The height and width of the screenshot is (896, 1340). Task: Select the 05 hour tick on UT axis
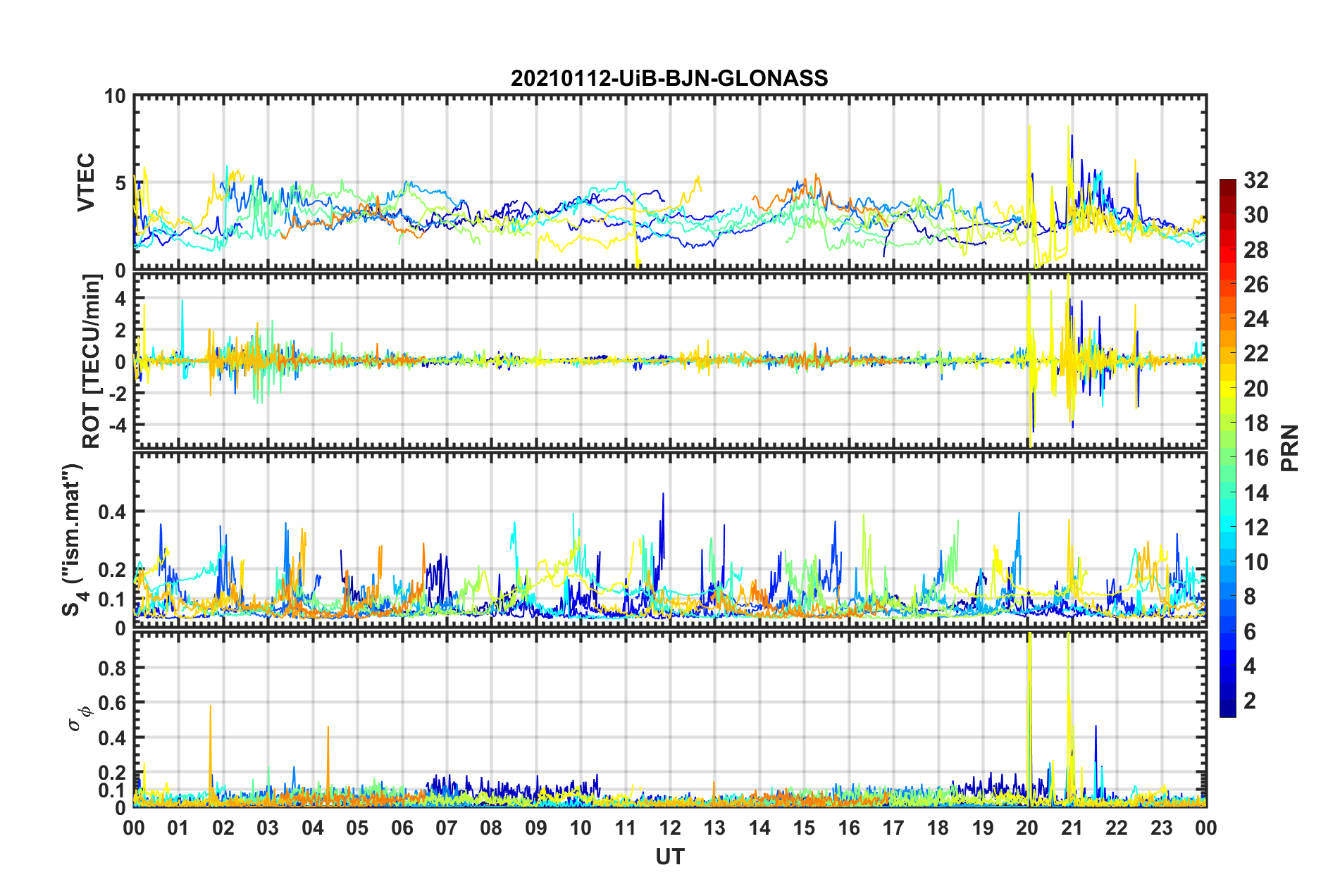coord(357,828)
